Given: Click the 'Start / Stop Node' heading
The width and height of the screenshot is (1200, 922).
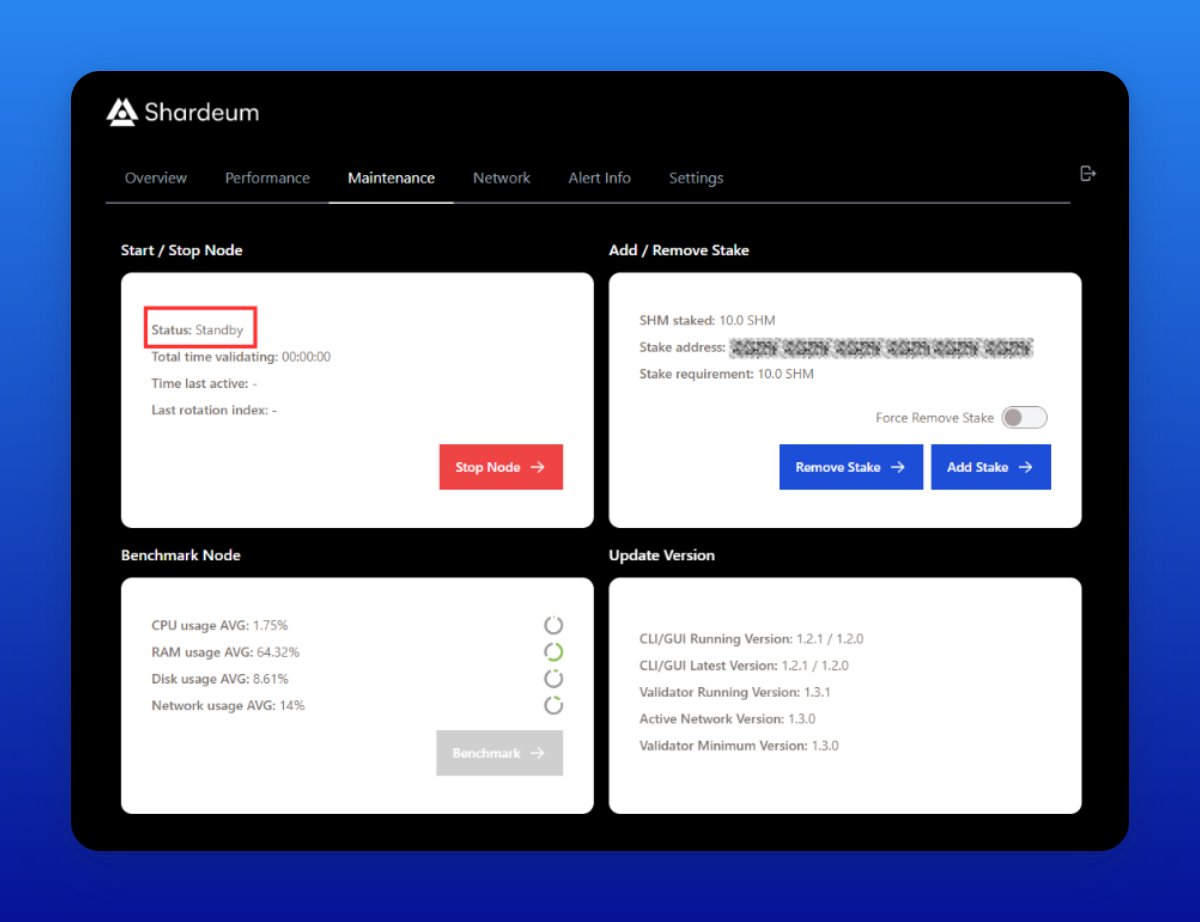Looking at the screenshot, I should click(181, 250).
